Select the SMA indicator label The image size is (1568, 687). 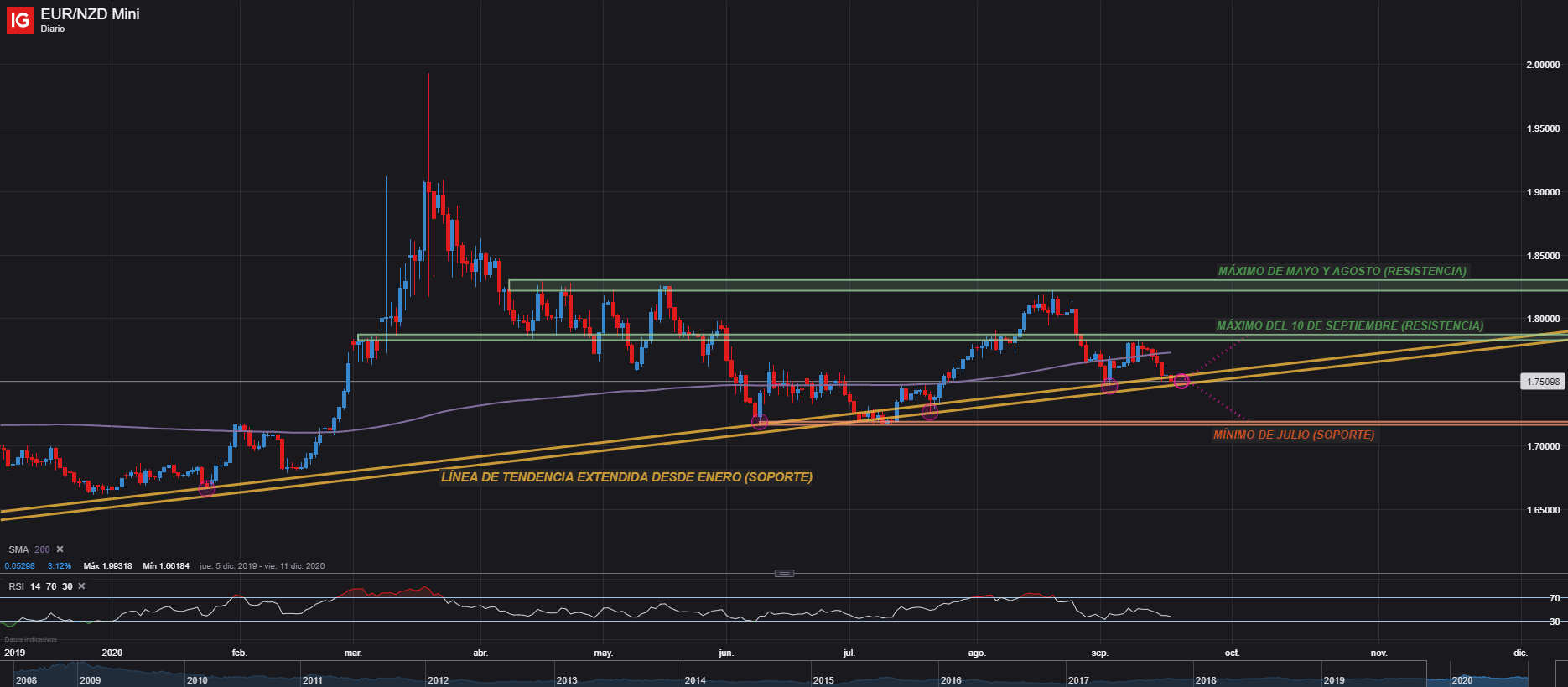coord(18,549)
